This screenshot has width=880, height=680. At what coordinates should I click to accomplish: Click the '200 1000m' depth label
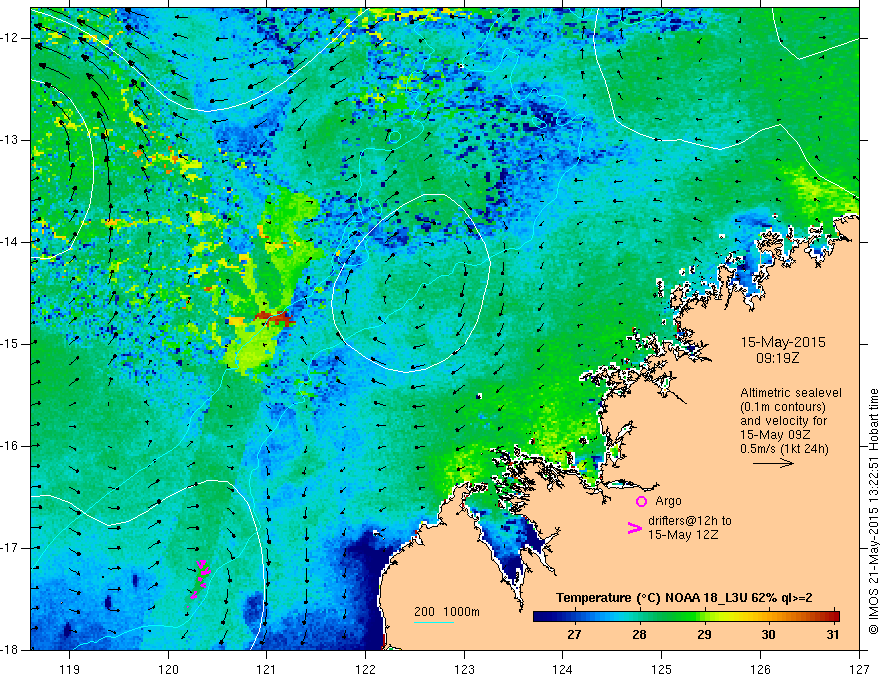pyautogui.click(x=447, y=612)
